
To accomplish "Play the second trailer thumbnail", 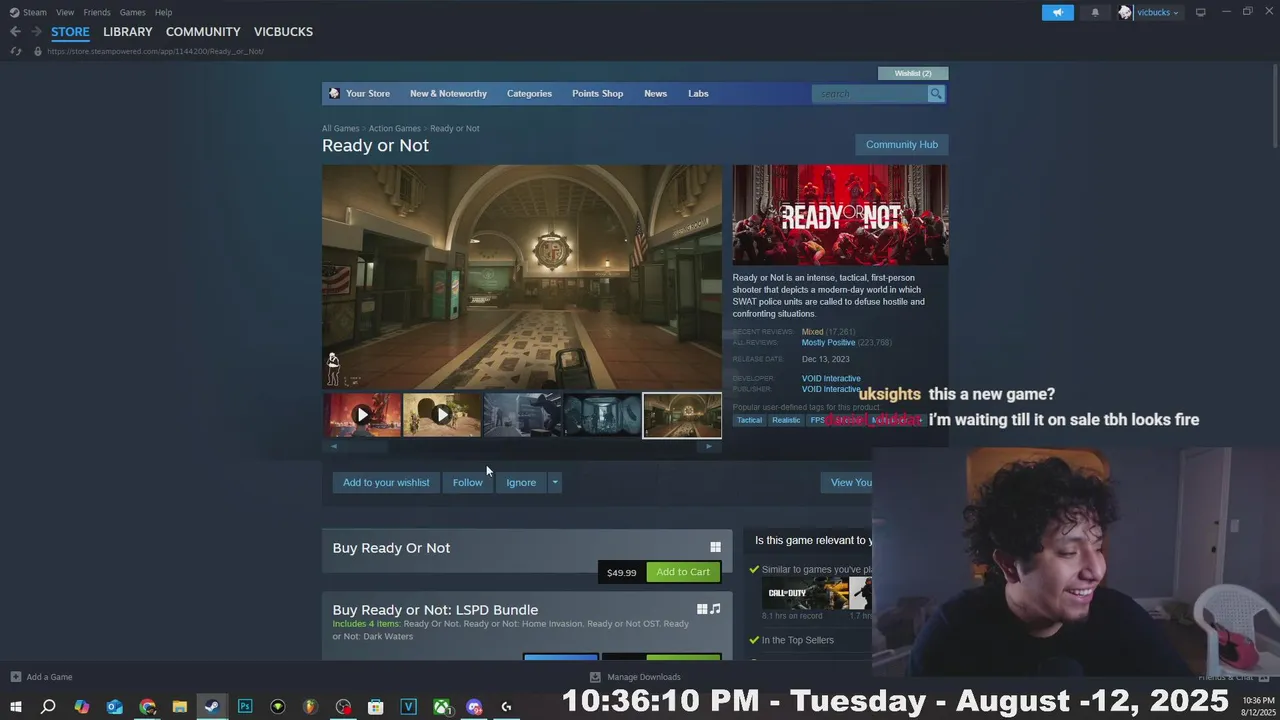I will (x=442, y=414).
